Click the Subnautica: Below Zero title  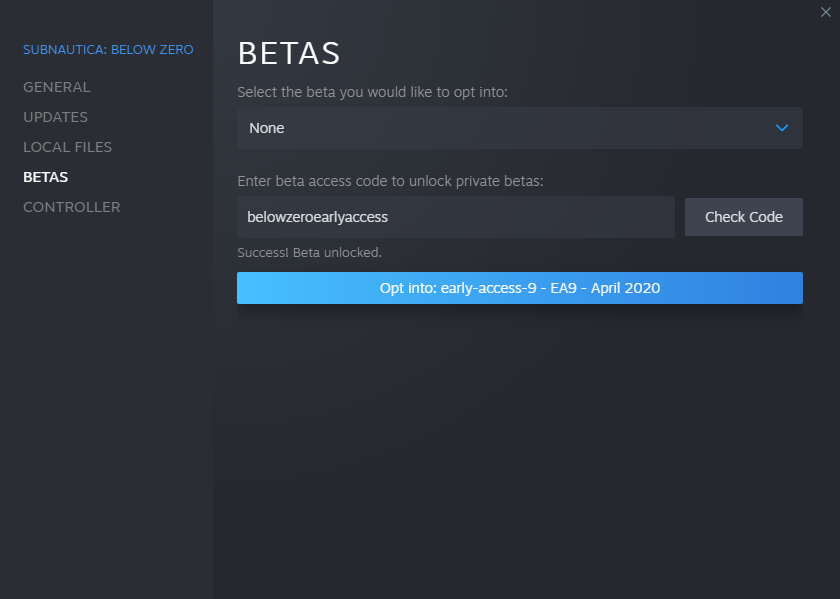coord(108,49)
